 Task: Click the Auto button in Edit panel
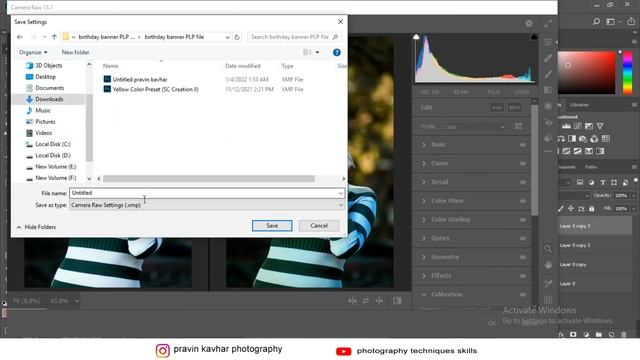pos(497,108)
